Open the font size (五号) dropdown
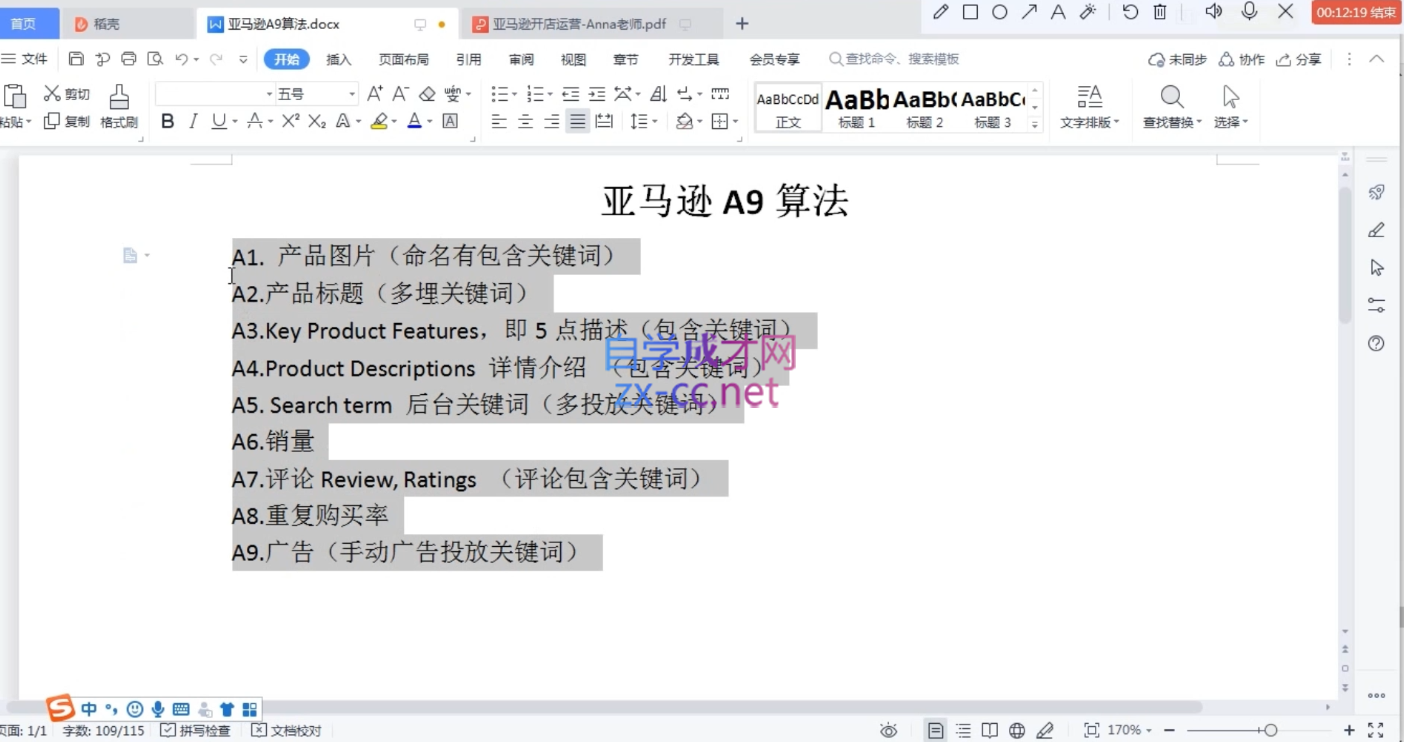The height and width of the screenshot is (742, 1404). (352, 94)
